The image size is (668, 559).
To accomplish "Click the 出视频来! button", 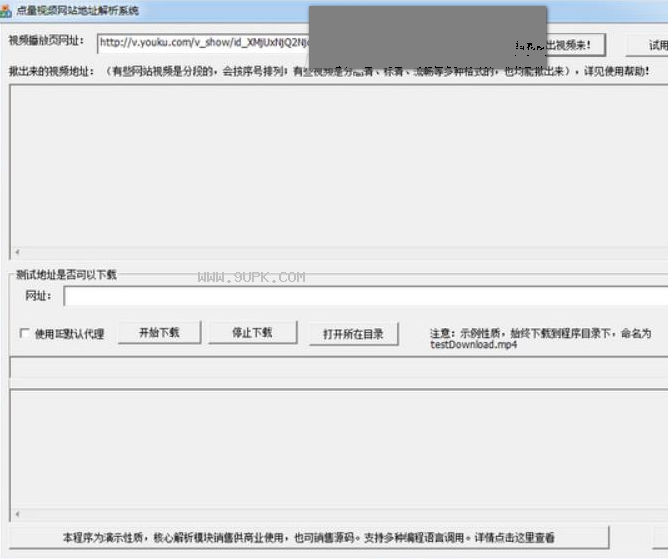I will (x=575, y=45).
